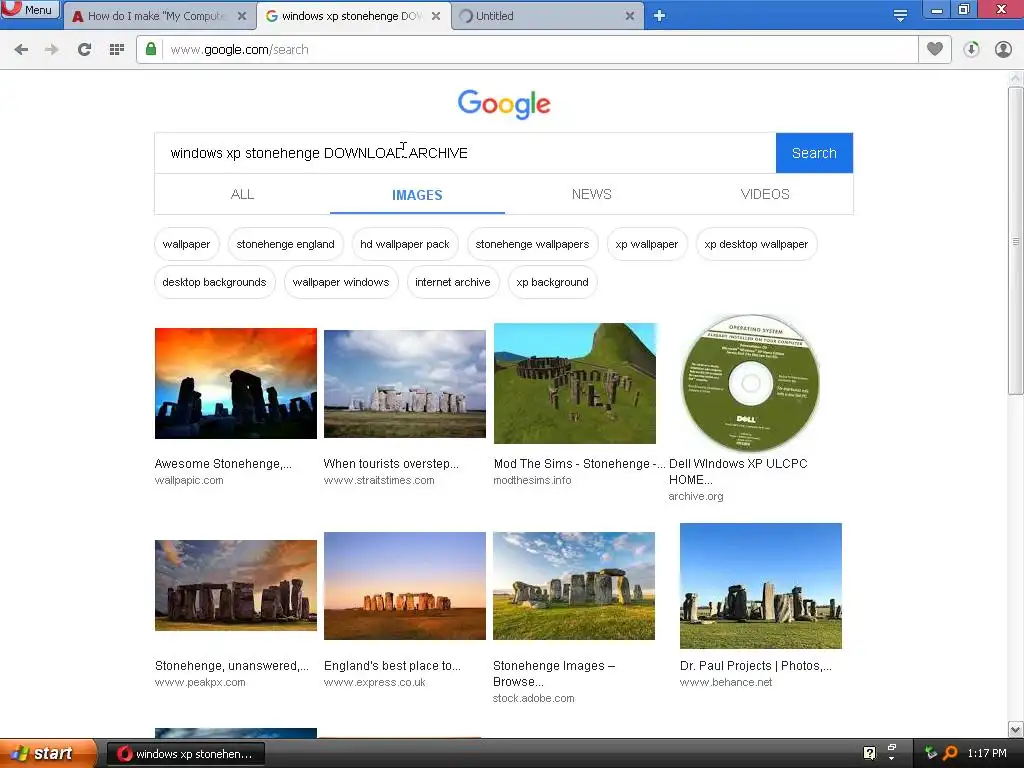
Task: Click the blue Search button
Action: pos(814,153)
